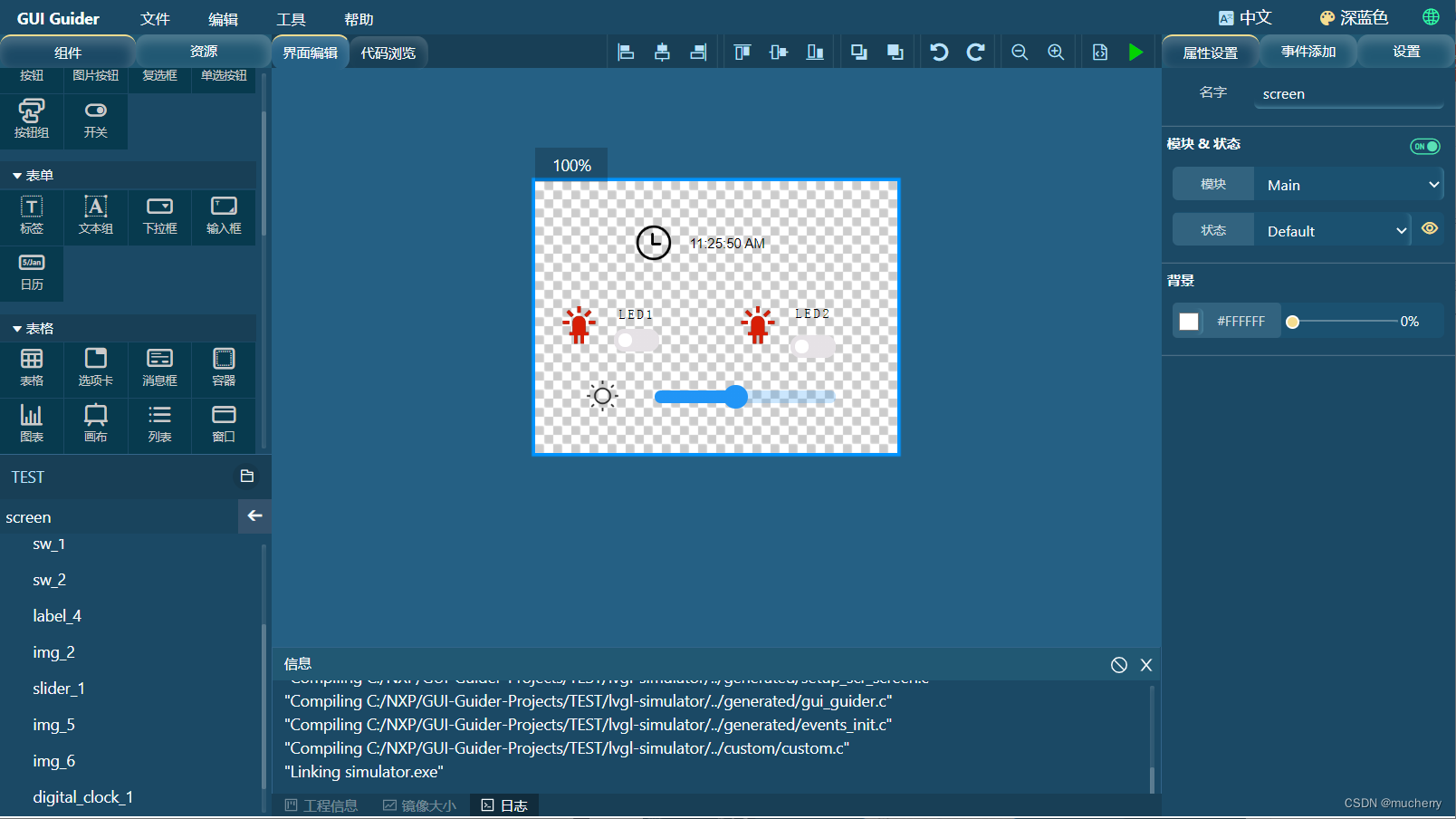Open the 文件 menu
The image size is (1456, 819).
point(156,19)
